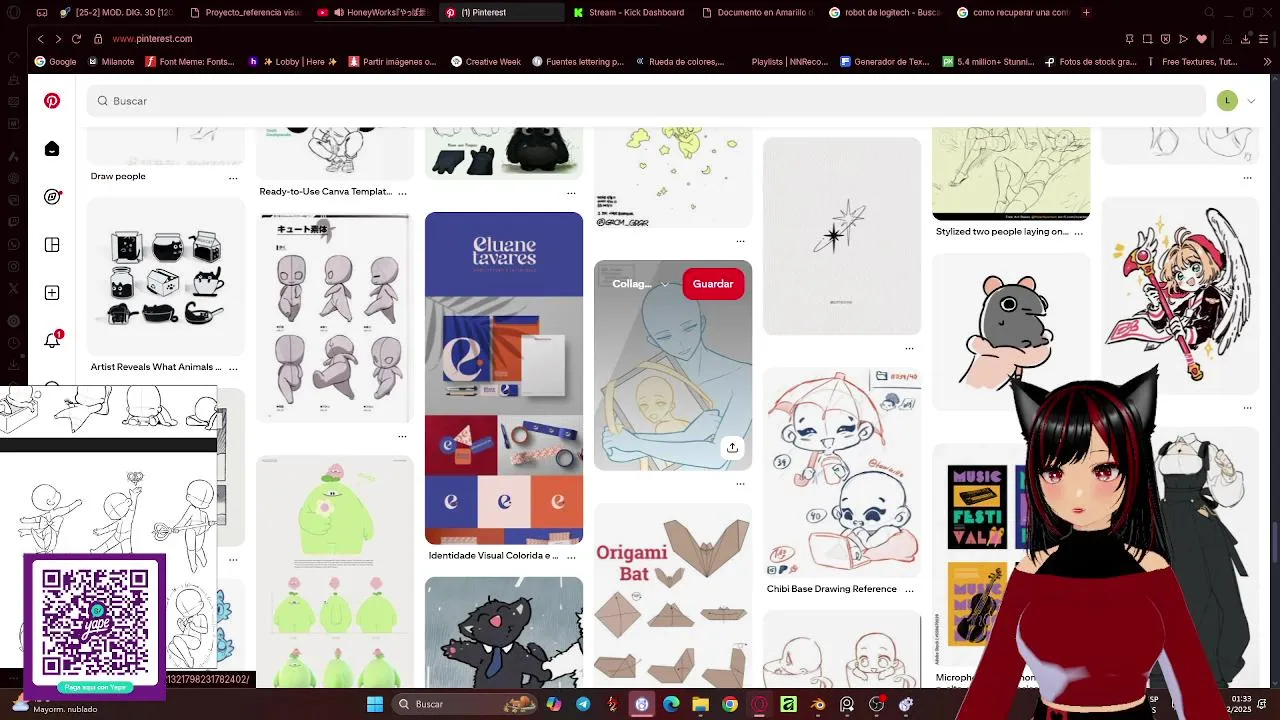The width and height of the screenshot is (1280, 720).
Task: Click the Pinterest Buscar search field
Action: [x=646, y=101]
